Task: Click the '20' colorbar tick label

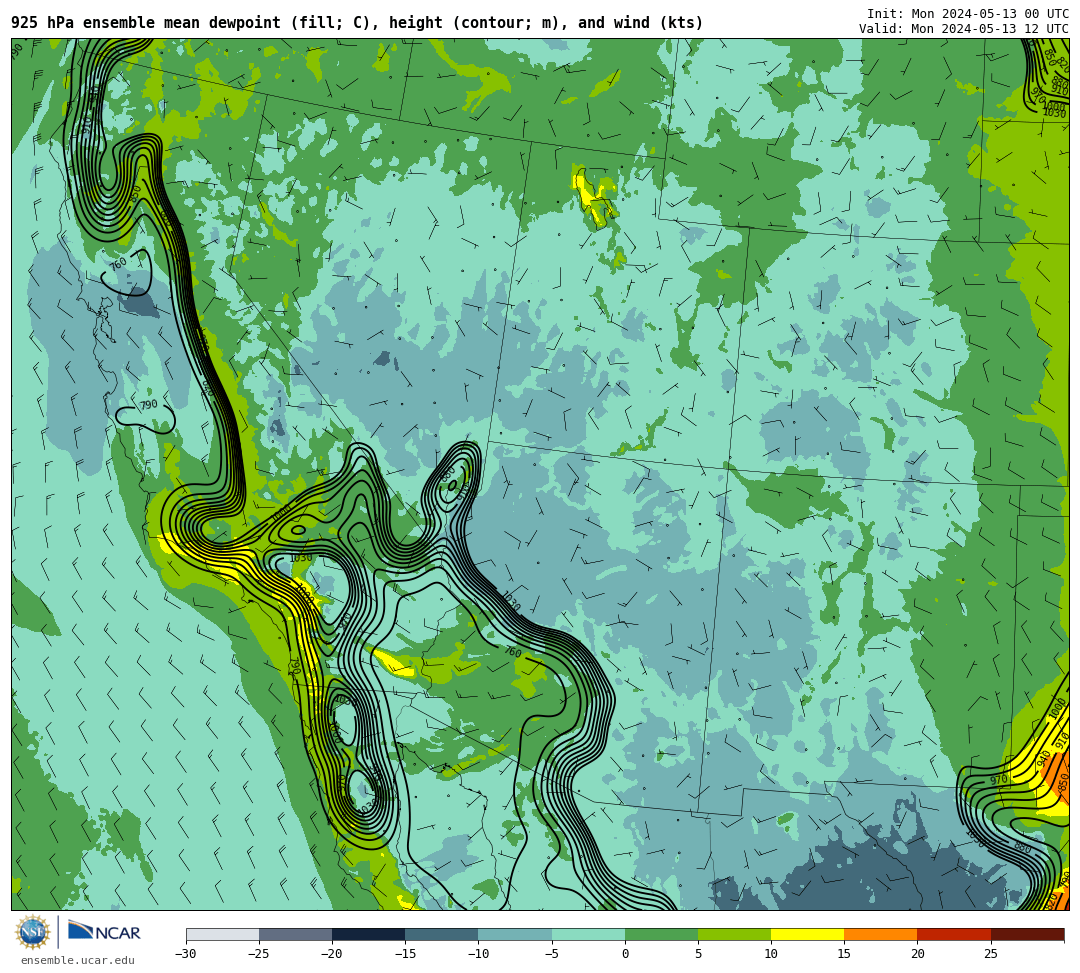Action: coord(917,954)
